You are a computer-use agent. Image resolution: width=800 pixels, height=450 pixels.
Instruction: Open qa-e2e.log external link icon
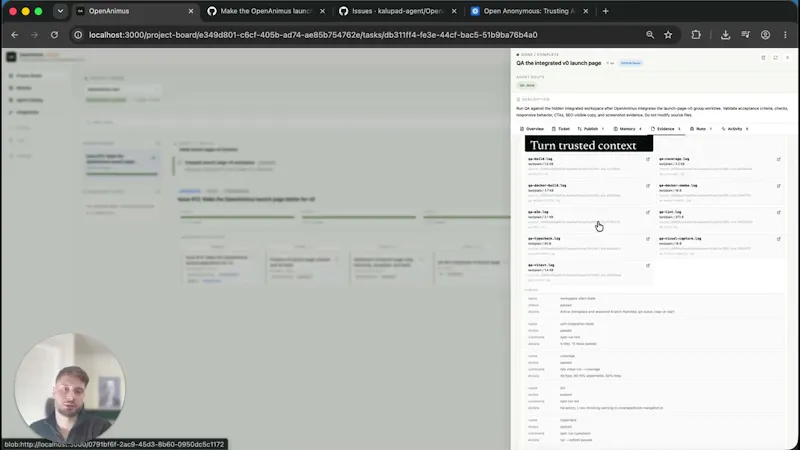648,212
